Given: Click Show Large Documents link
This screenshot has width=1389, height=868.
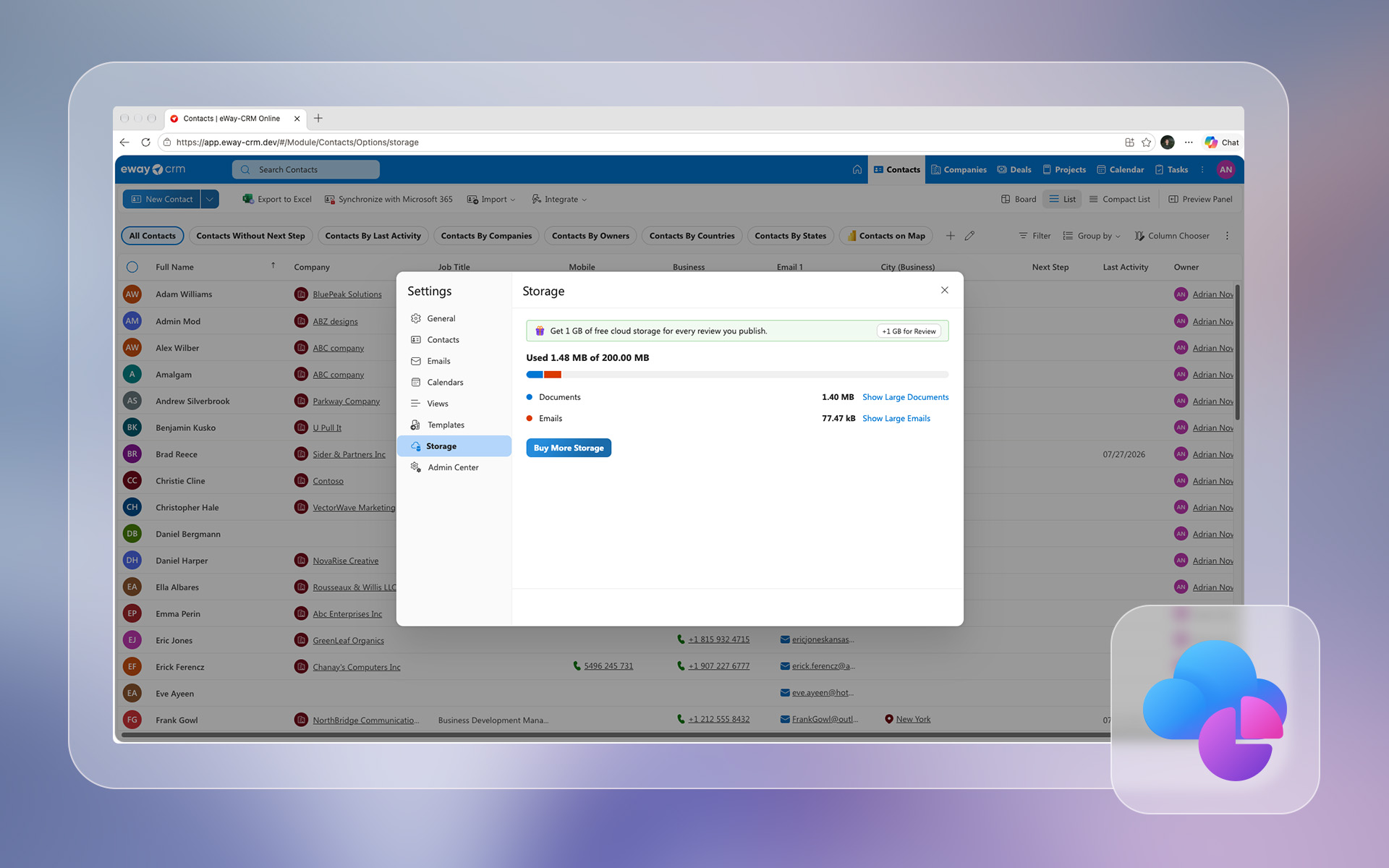Looking at the screenshot, I should 905,397.
